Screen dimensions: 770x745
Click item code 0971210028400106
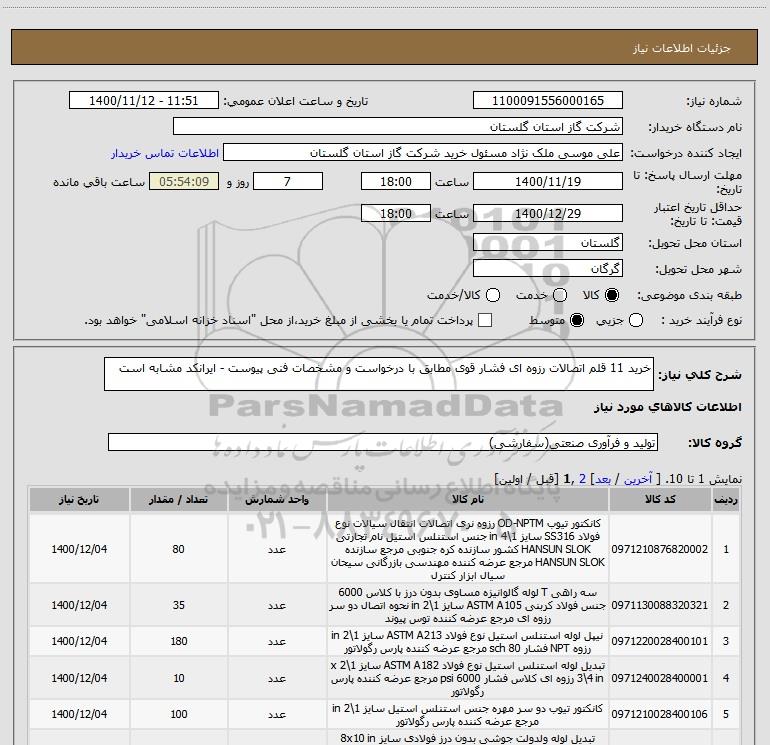coord(660,714)
